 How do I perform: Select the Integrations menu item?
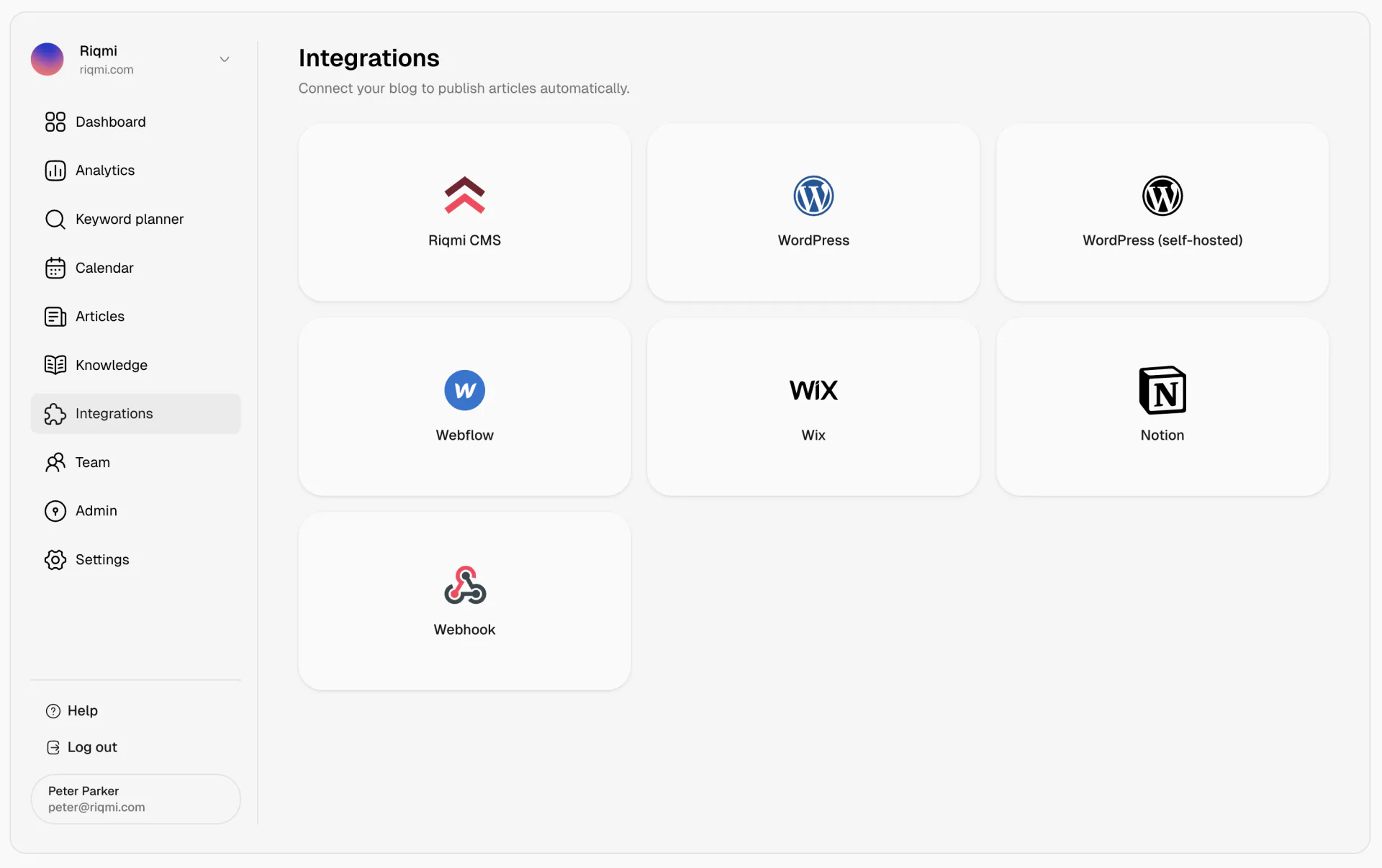(135, 414)
